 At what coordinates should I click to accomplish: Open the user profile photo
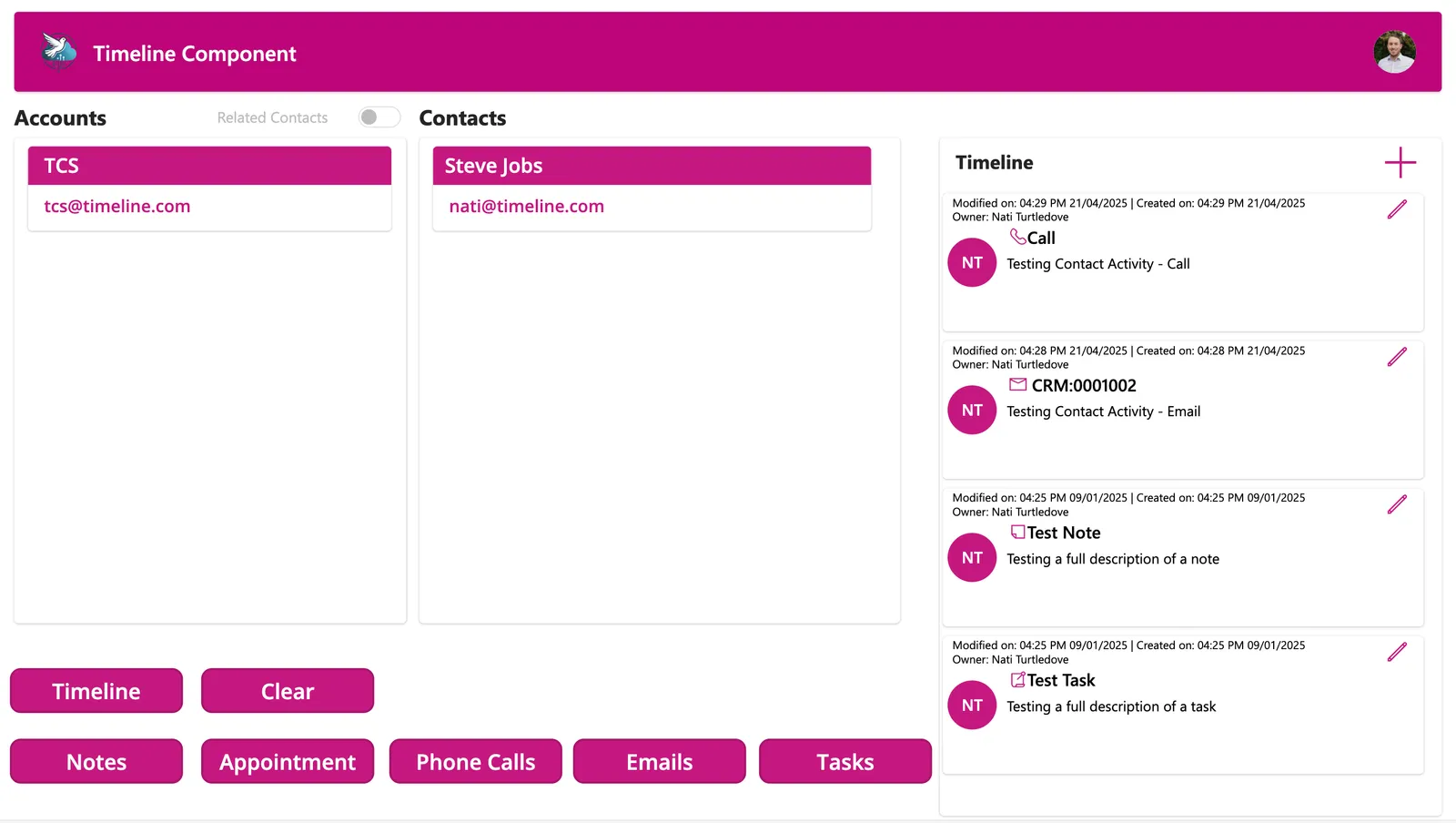[1394, 52]
